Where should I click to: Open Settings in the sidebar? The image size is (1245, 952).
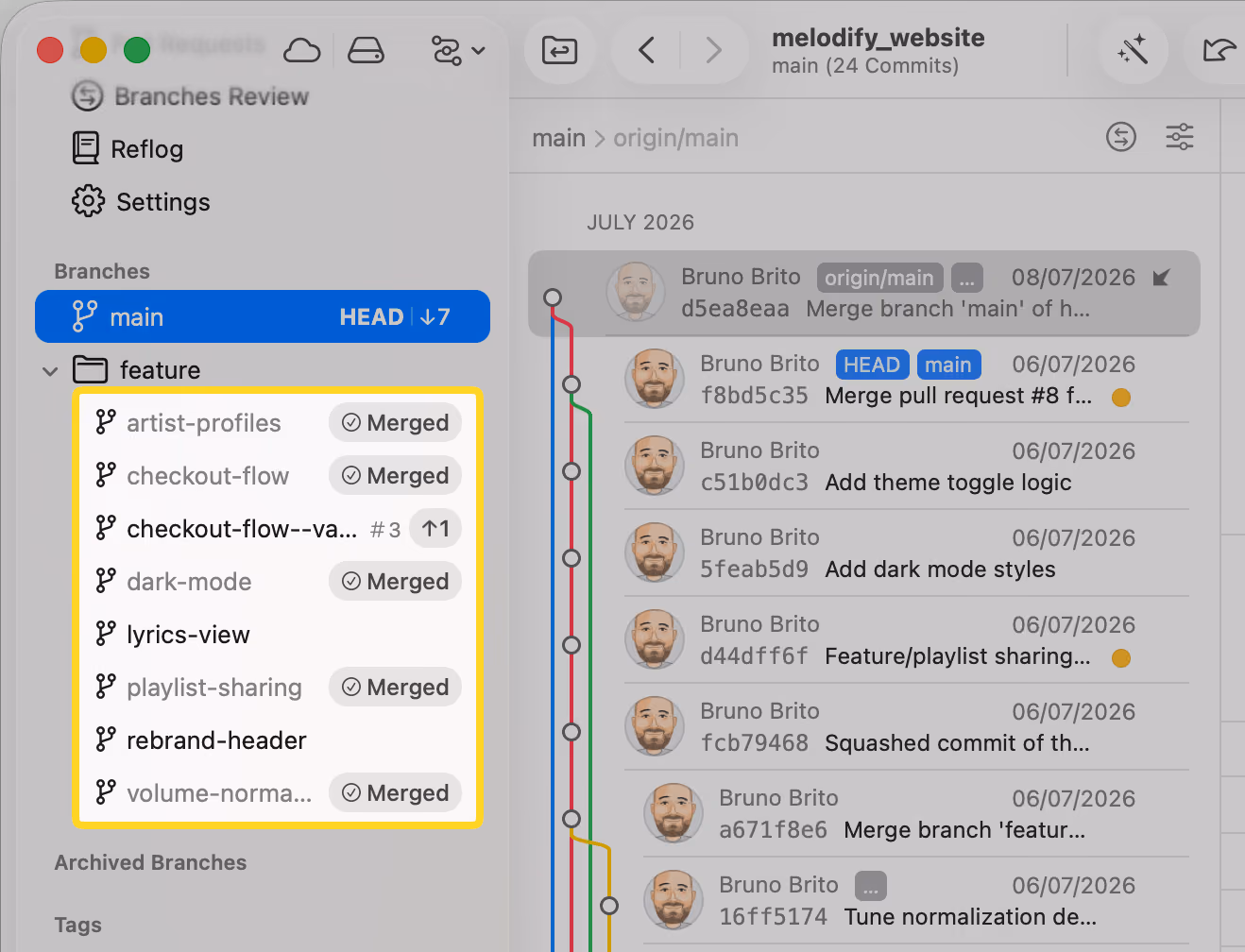tap(141, 202)
